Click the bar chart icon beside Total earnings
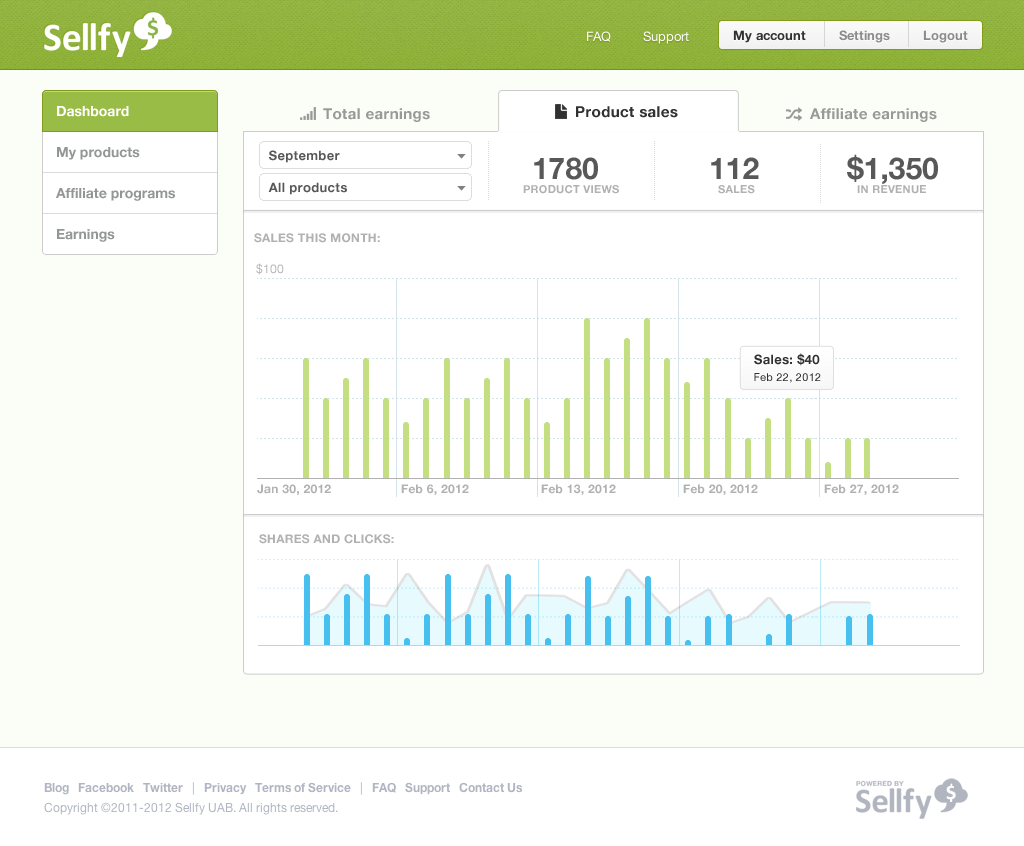The width and height of the screenshot is (1024, 846). tap(309, 113)
